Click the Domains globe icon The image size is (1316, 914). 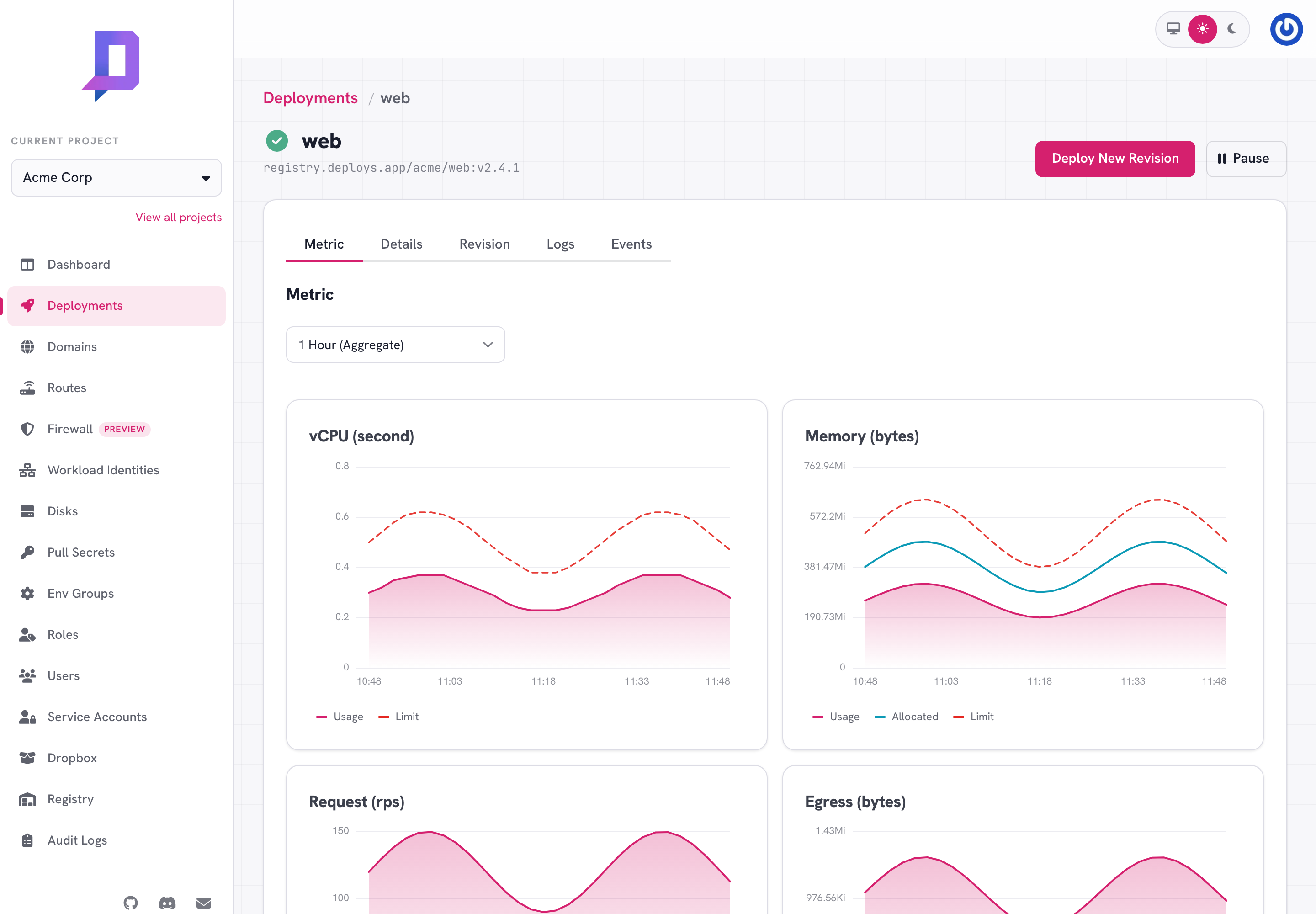27,347
